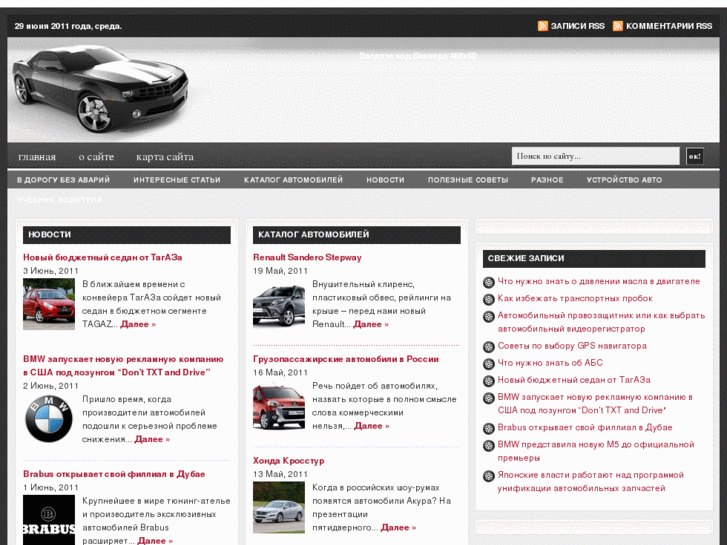This screenshot has width=727, height=545.
Task: Open the Интересные статьи category
Action: (177, 180)
